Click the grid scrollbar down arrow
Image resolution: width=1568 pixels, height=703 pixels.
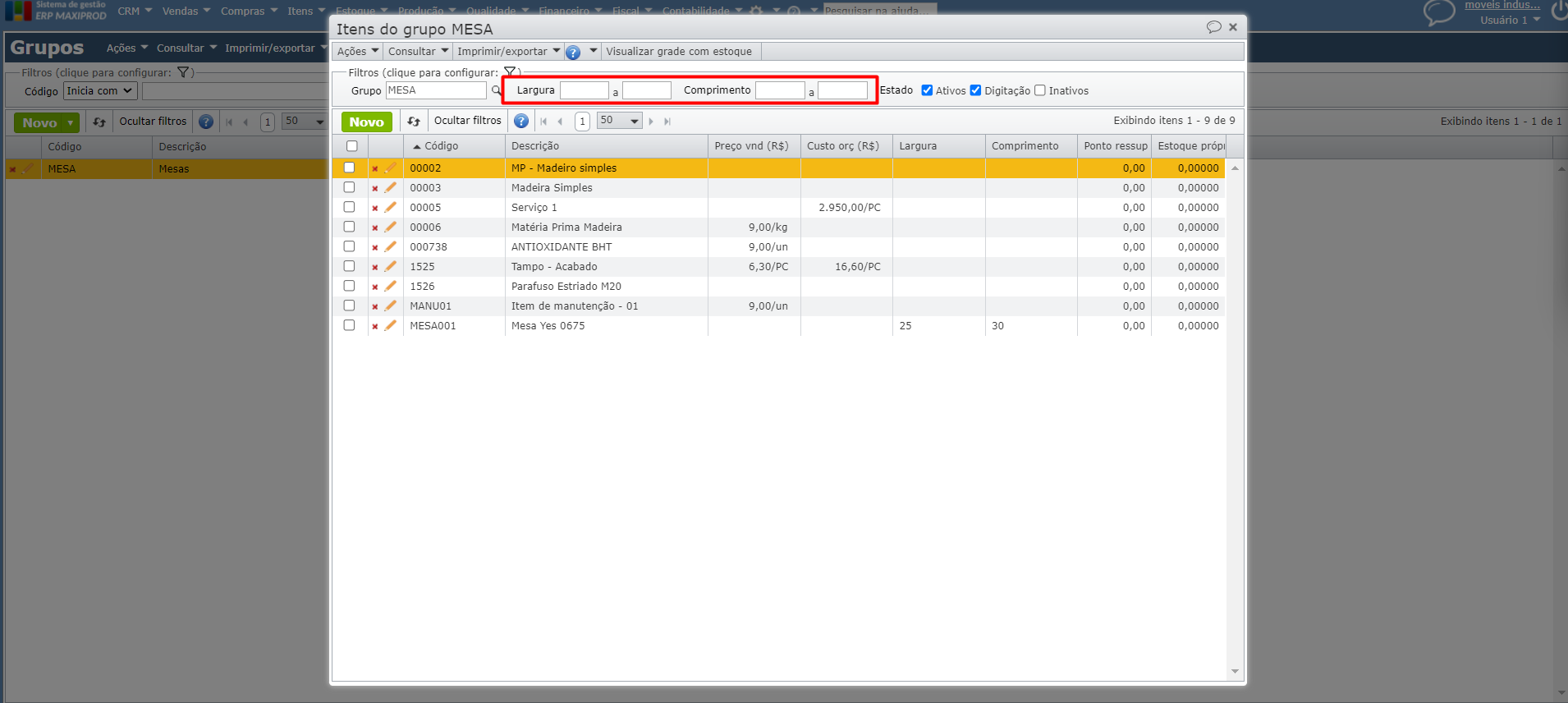[1235, 672]
